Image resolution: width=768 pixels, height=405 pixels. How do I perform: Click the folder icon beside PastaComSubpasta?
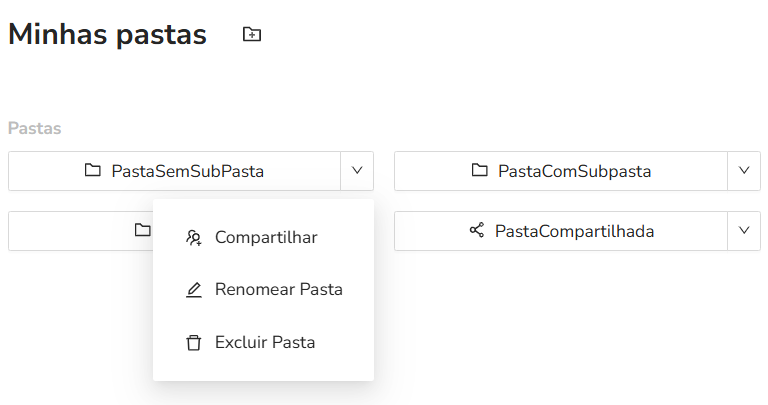pyautogui.click(x=480, y=171)
